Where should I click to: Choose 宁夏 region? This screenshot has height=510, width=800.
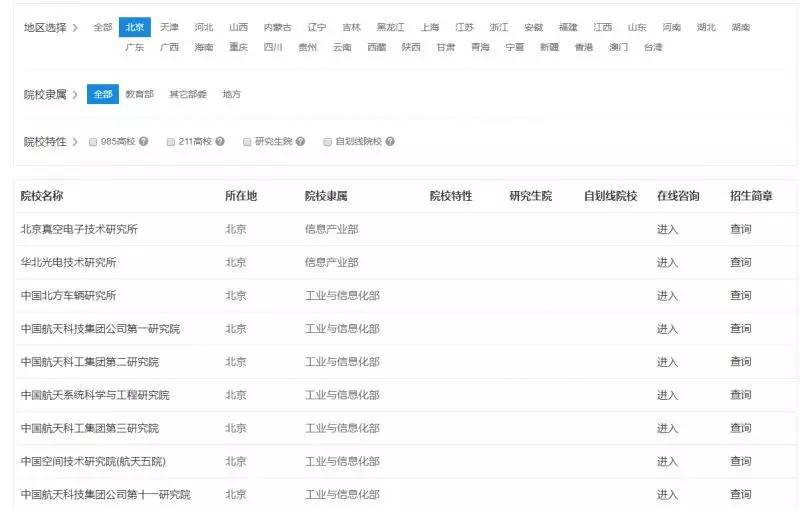tap(514, 47)
